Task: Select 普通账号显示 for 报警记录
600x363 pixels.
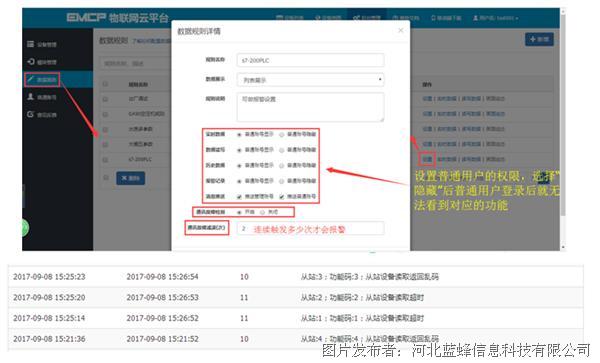Action: point(239,181)
